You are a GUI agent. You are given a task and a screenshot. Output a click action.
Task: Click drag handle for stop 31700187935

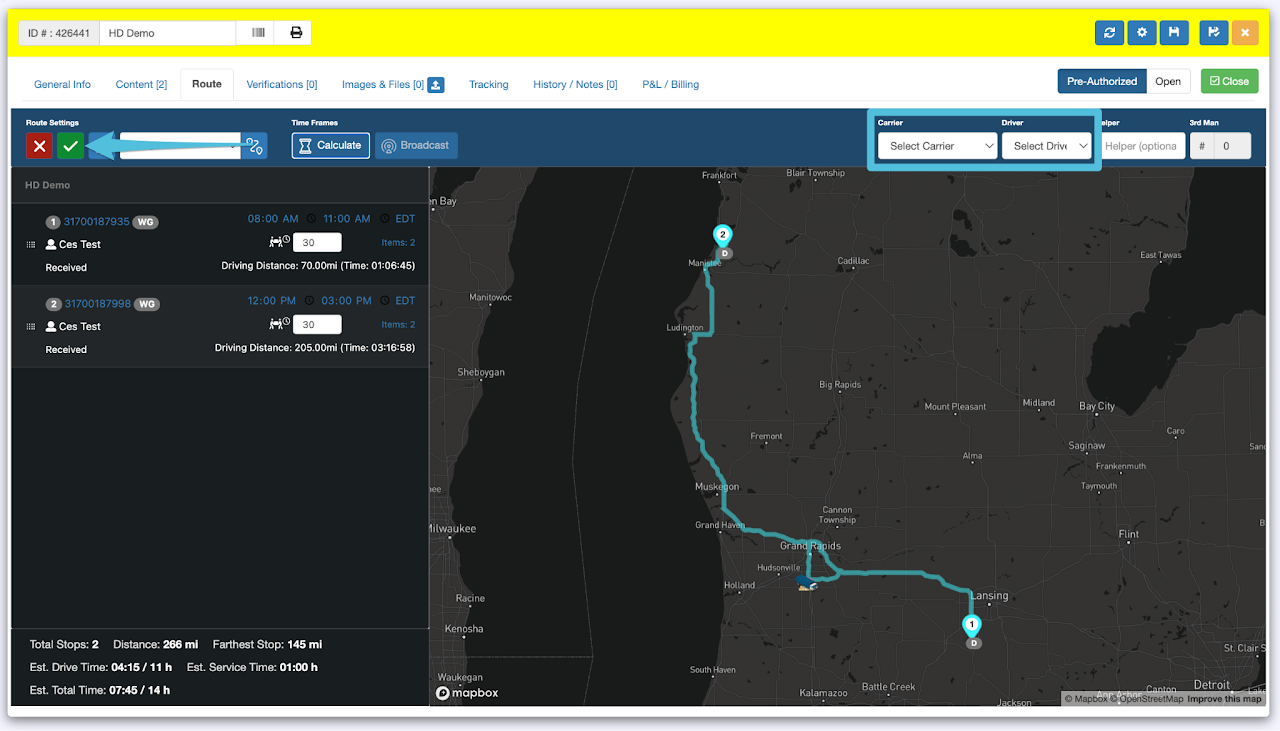pos(31,244)
